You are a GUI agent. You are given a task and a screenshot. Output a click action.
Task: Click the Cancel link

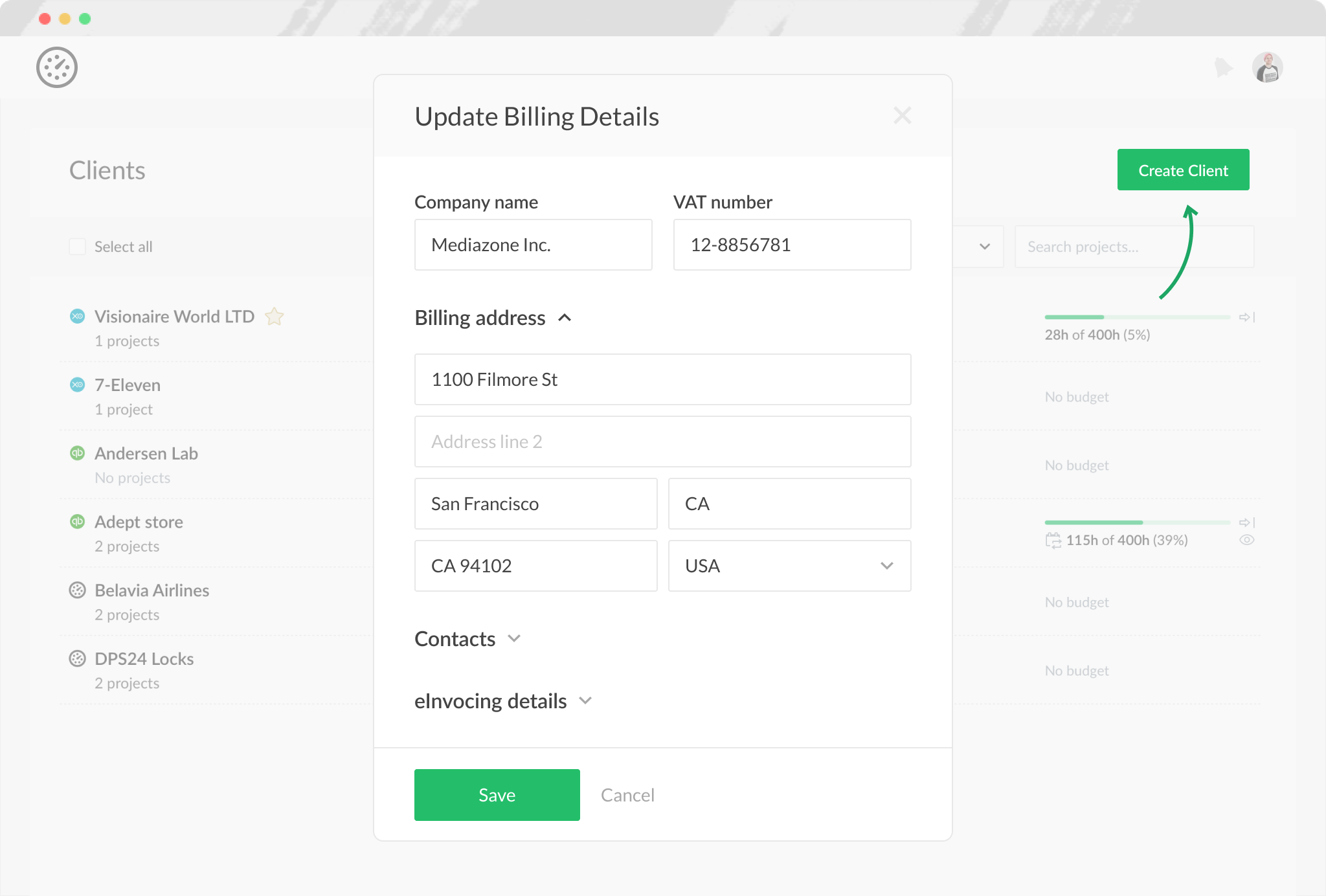tap(627, 795)
